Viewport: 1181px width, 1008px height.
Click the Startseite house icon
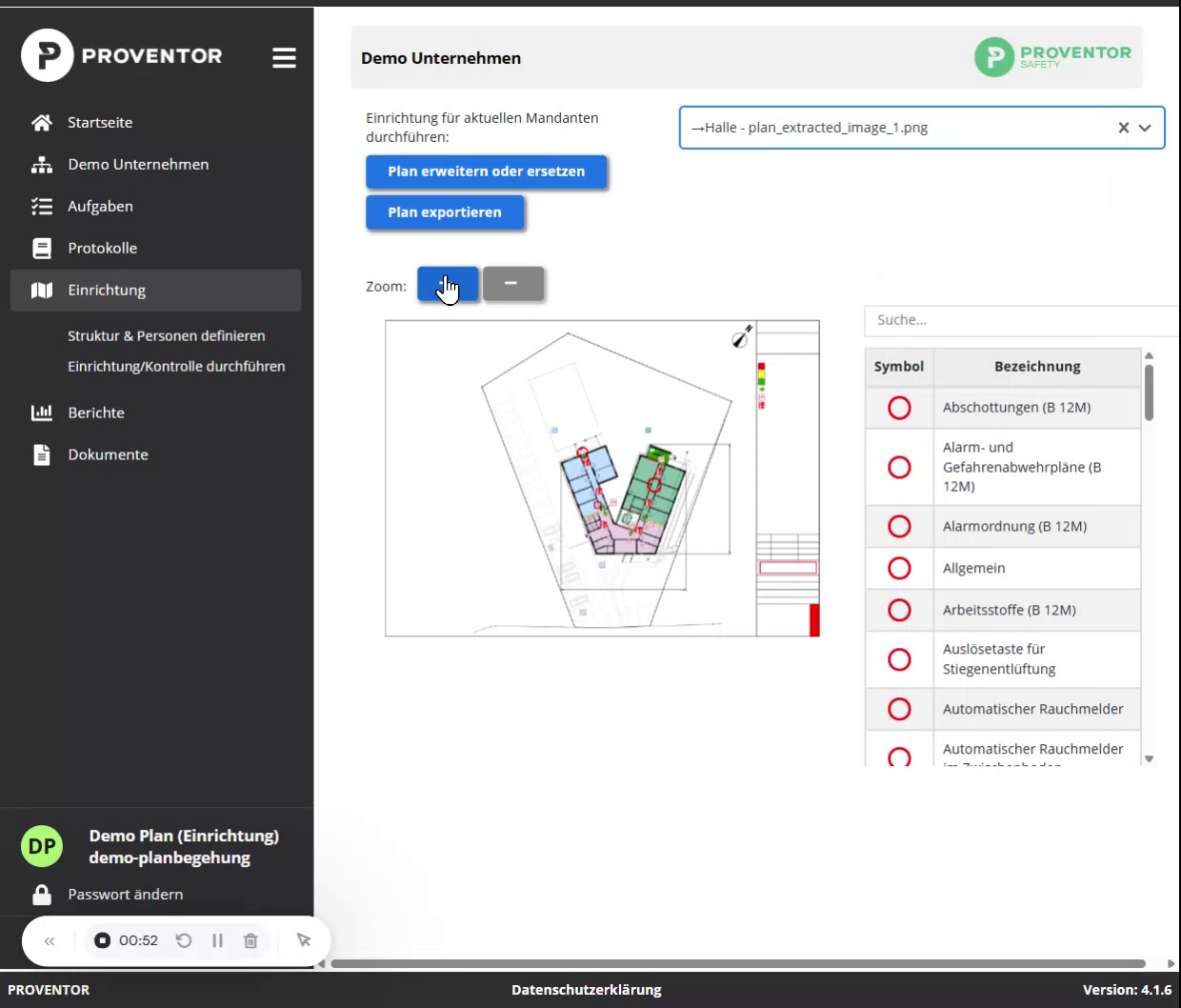tap(42, 122)
